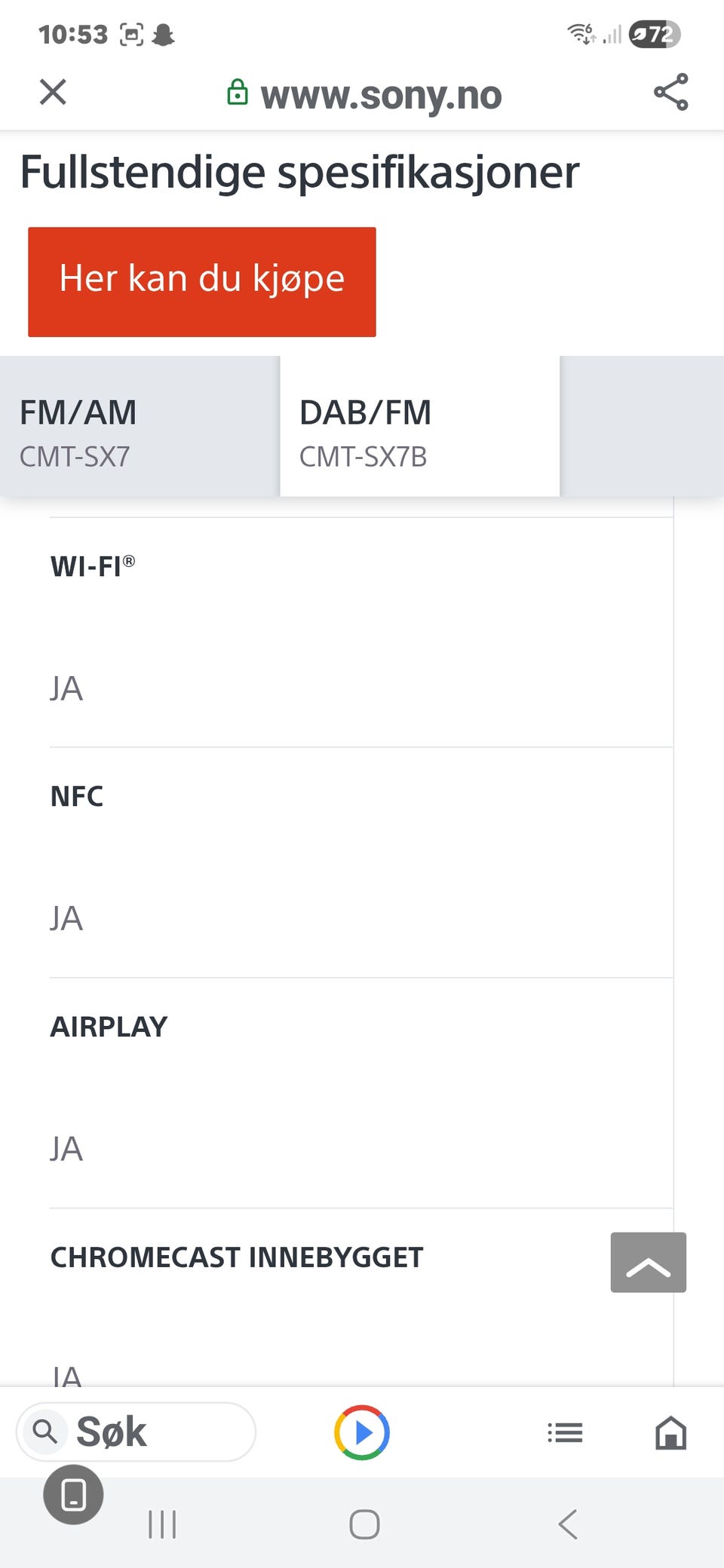Tap the Søk search field
Image resolution: width=724 pixels, height=1568 pixels.
pyautogui.click(x=136, y=1432)
